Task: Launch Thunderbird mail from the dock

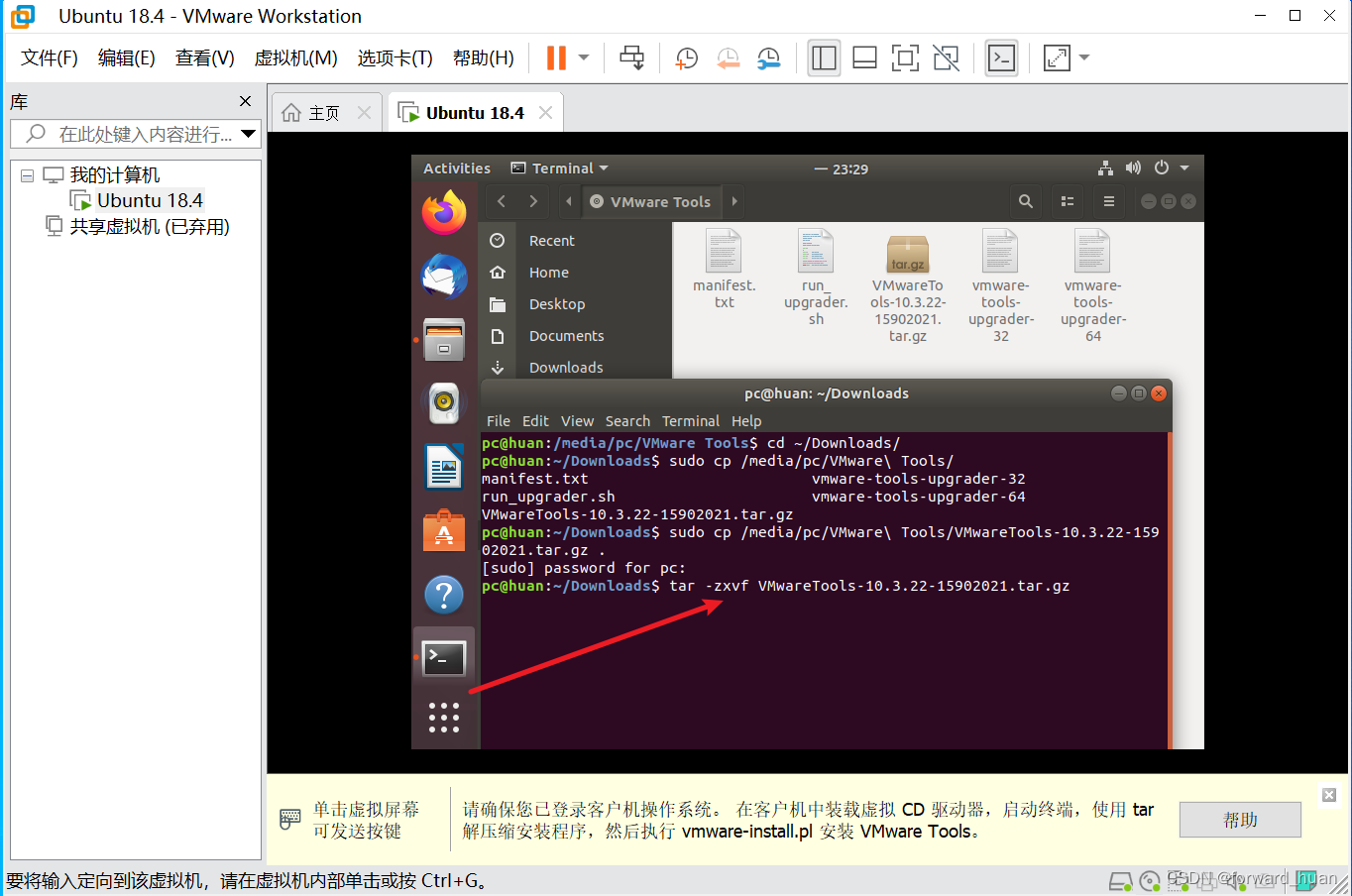Action: (x=444, y=277)
